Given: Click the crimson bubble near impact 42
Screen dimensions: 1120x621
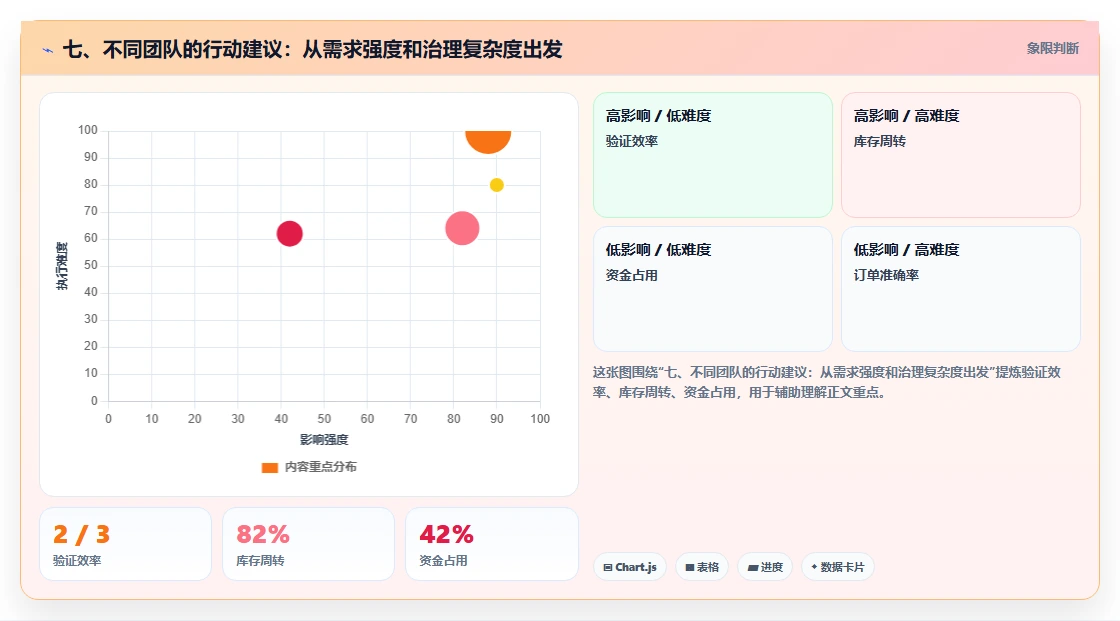Looking at the screenshot, I should (289, 234).
